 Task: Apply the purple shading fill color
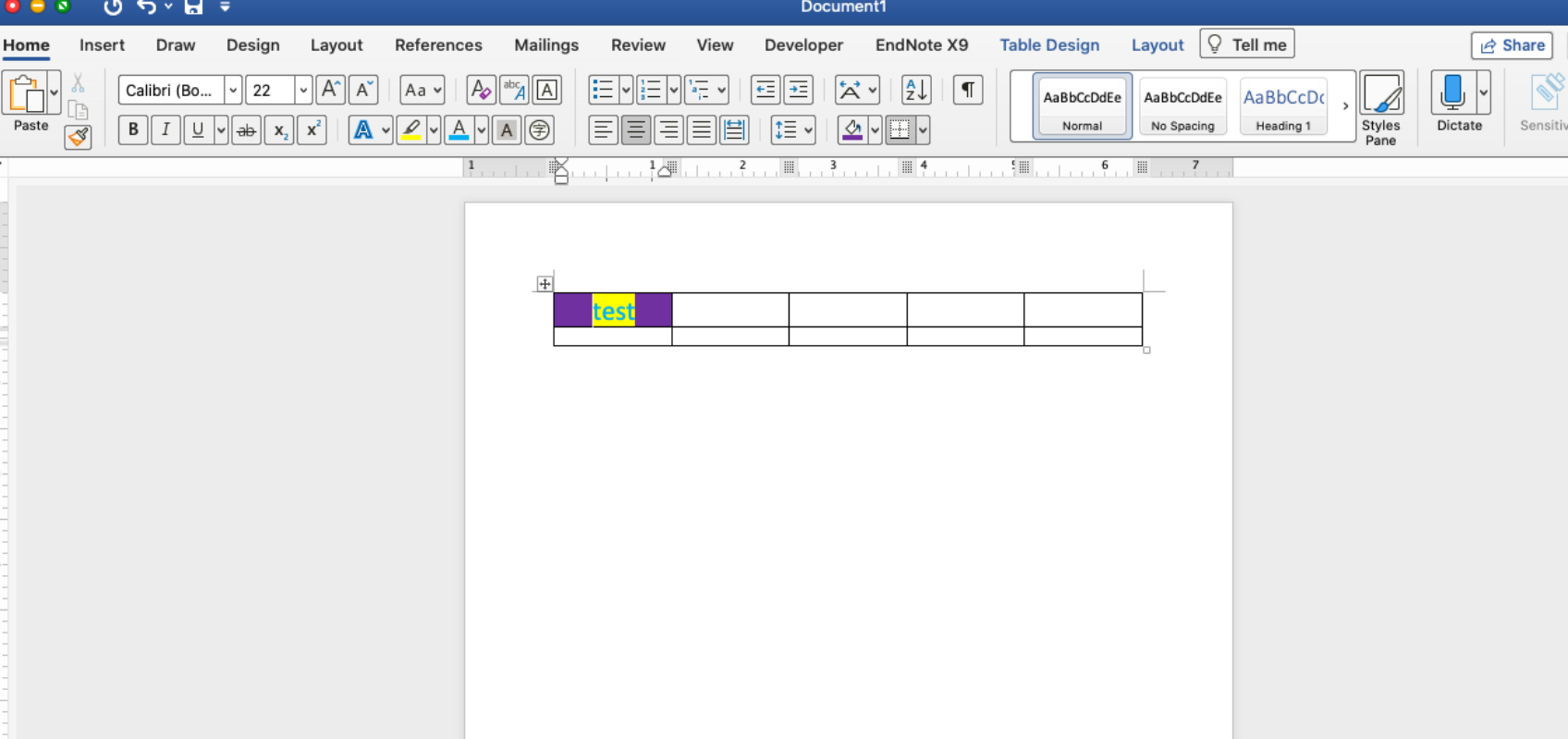852,130
